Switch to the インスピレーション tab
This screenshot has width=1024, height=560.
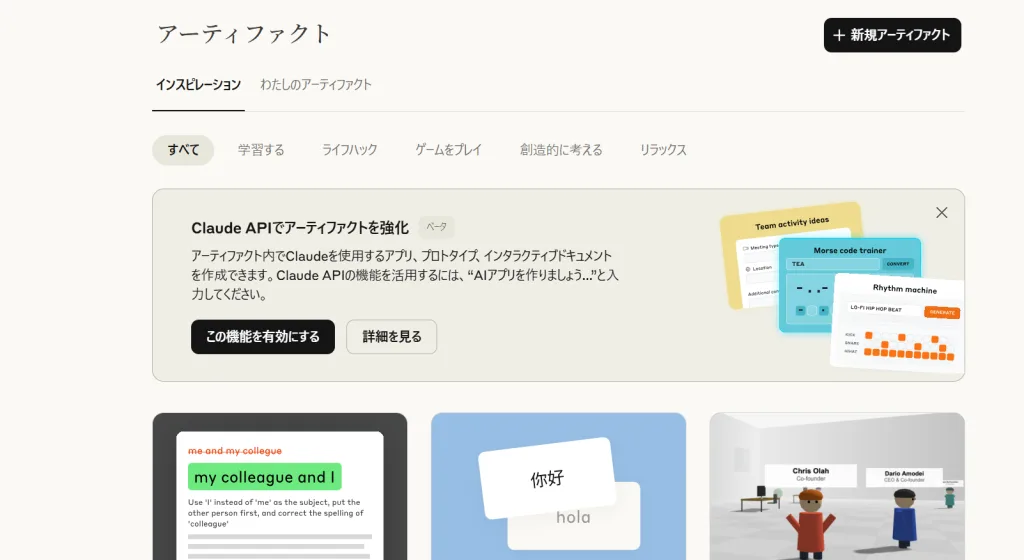point(199,85)
